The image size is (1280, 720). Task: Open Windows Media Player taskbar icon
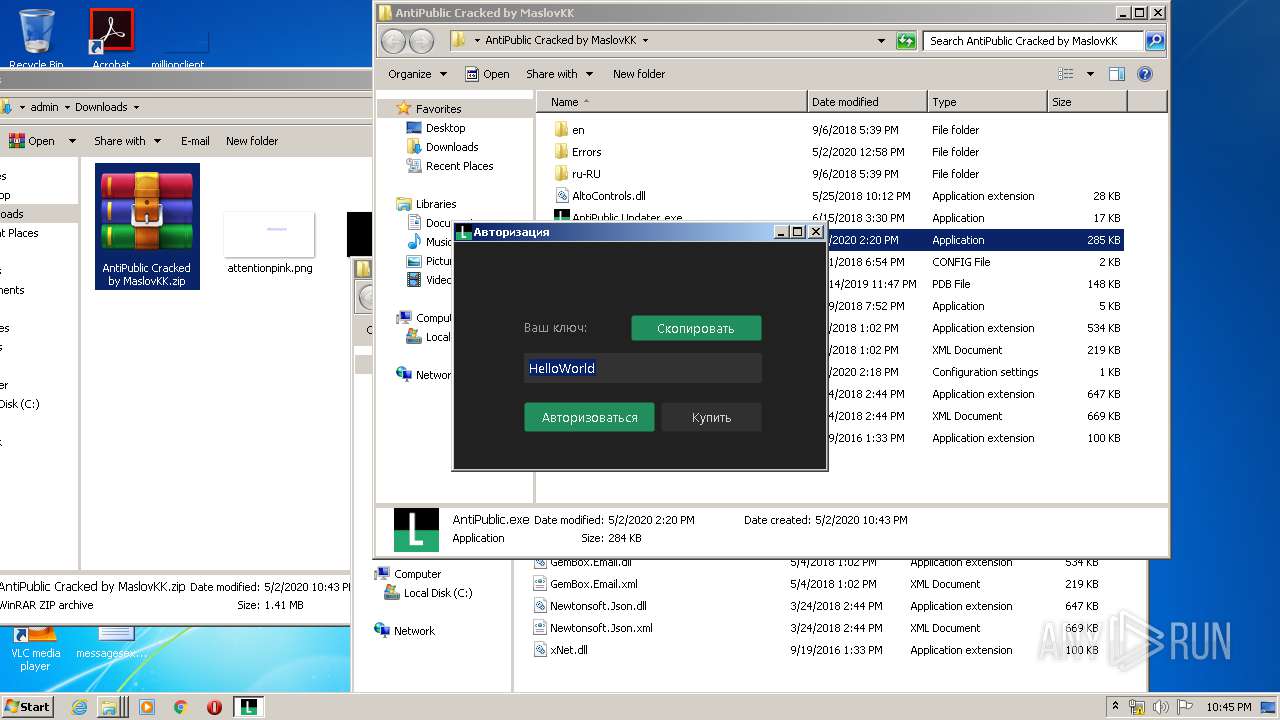pos(147,707)
